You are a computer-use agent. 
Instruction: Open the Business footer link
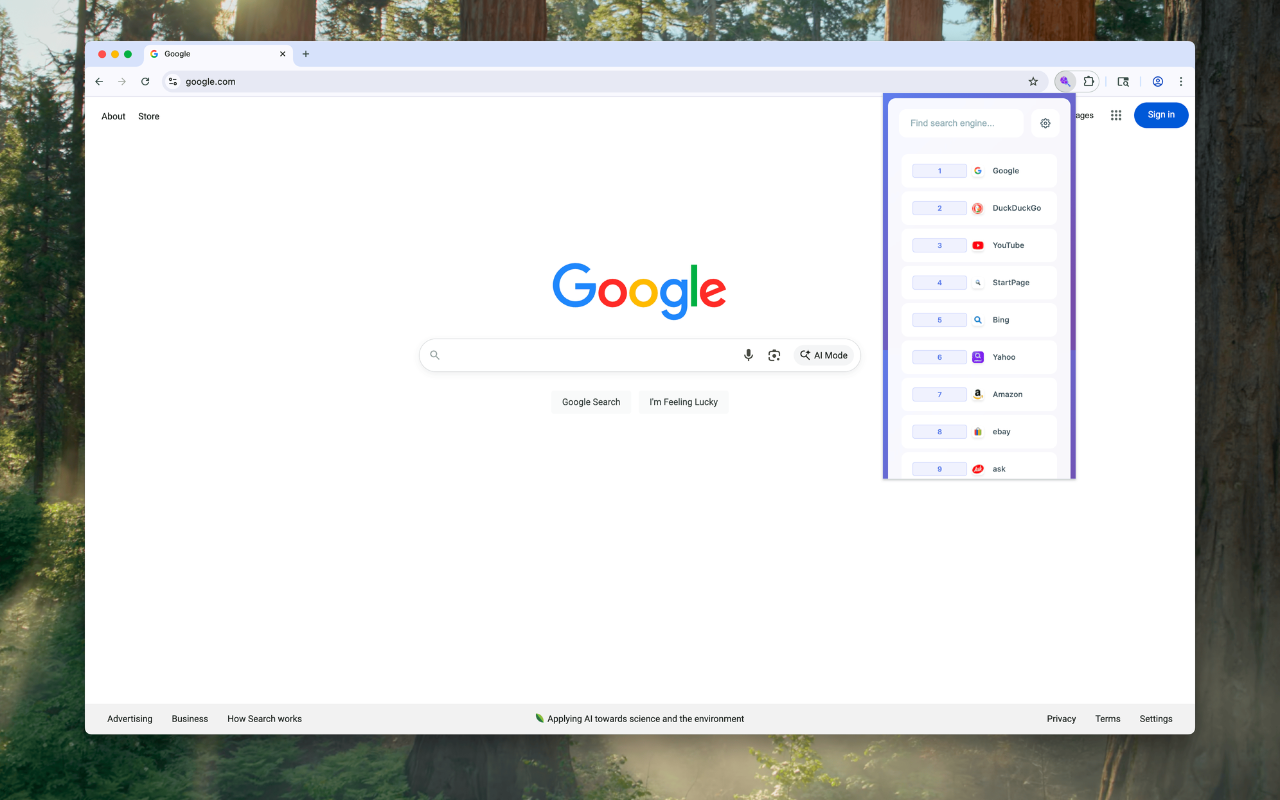190,719
